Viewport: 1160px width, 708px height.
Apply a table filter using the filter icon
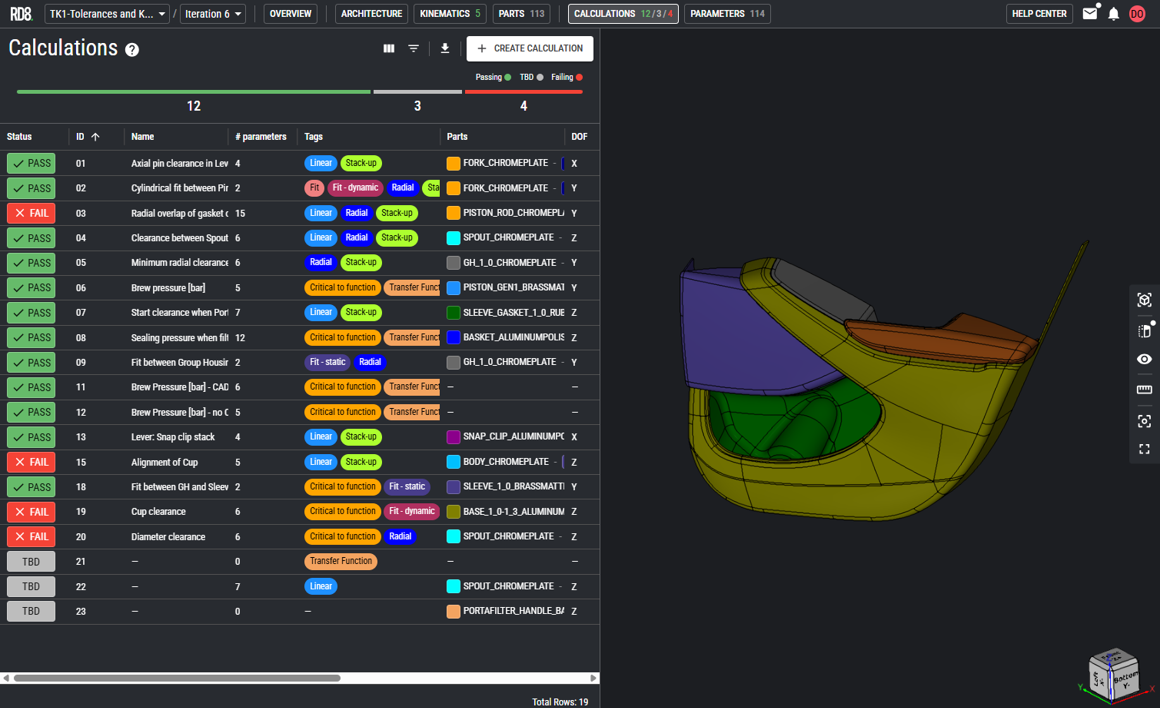click(413, 48)
